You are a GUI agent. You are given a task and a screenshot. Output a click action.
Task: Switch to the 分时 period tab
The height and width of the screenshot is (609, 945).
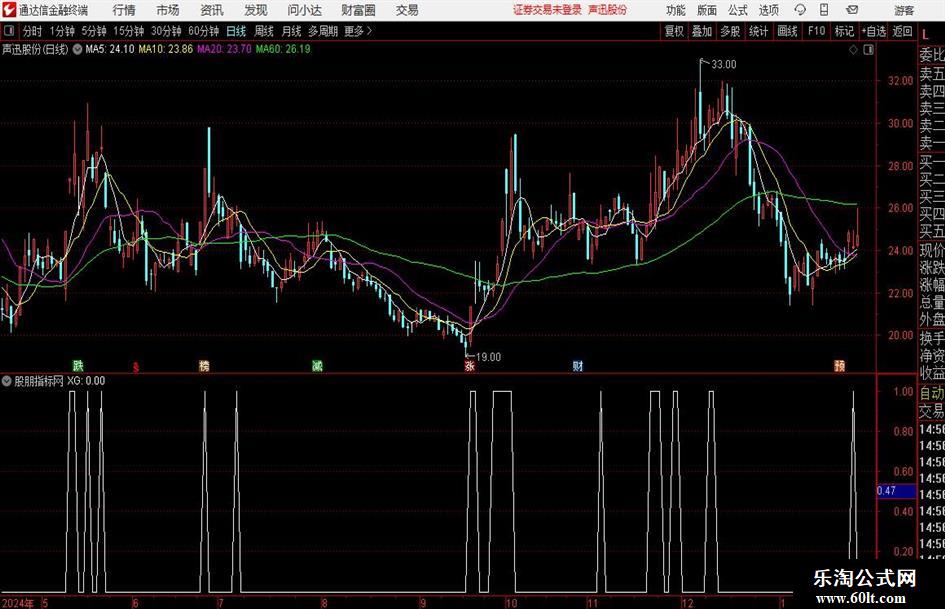[32, 31]
